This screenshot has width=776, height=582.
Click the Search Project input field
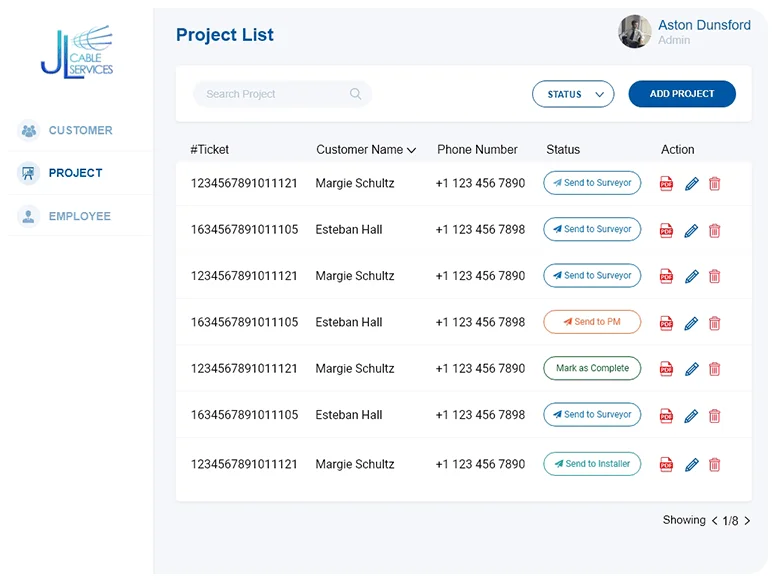coord(272,94)
